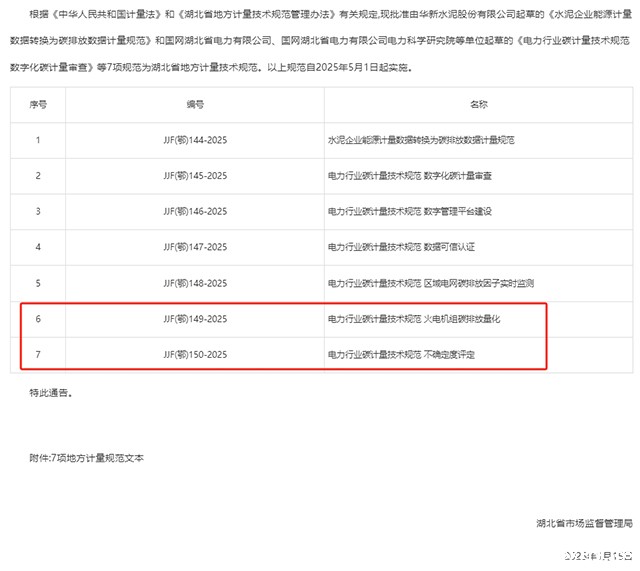640x571 pixels.
Task: Select the 数字管理平台建设 specification name
Action: [x=458, y=212]
